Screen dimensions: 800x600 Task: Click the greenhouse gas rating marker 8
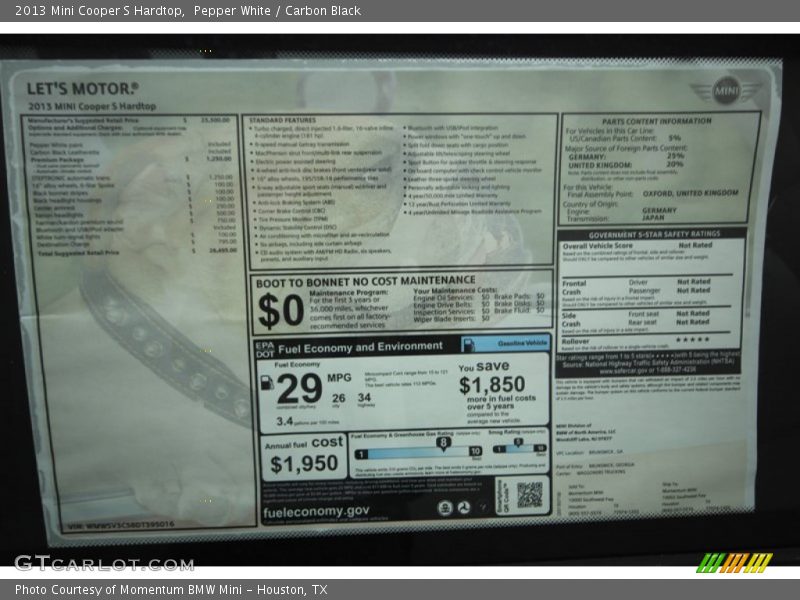click(443, 442)
